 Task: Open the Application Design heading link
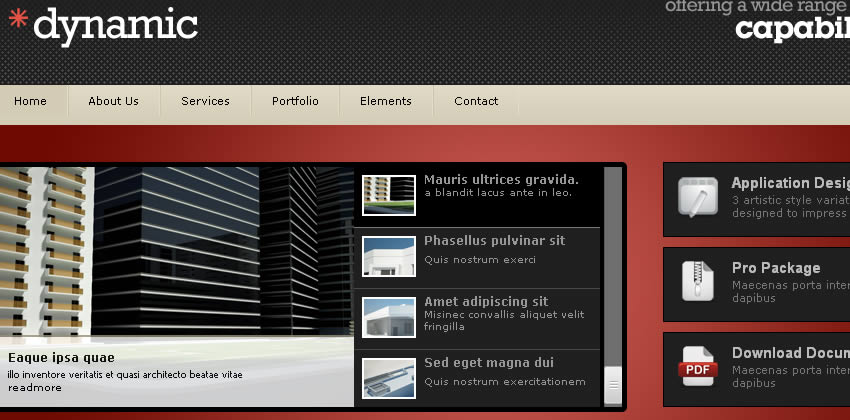(x=789, y=183)
